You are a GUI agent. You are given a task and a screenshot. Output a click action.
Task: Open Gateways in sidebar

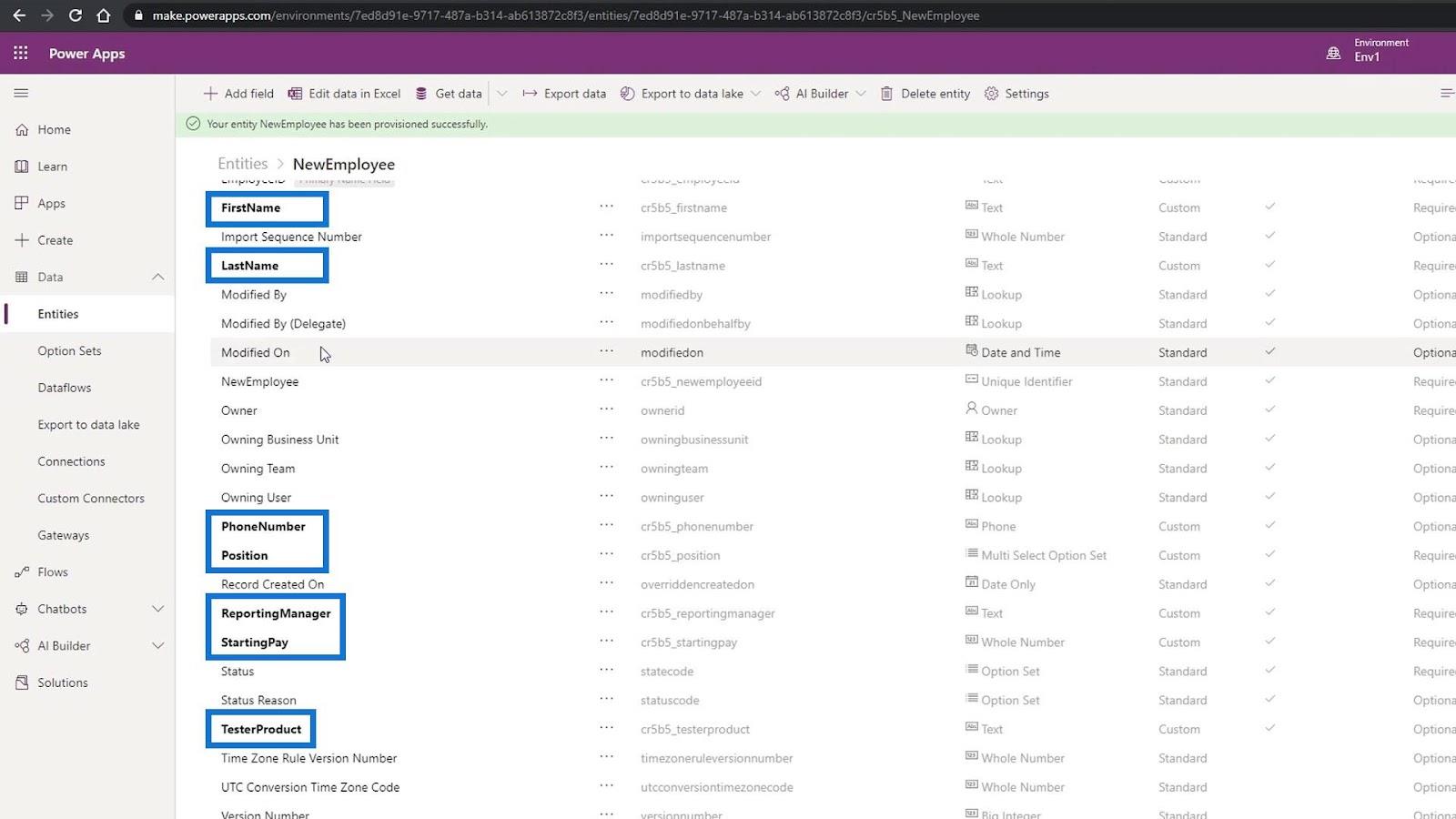tap(64, 535)
